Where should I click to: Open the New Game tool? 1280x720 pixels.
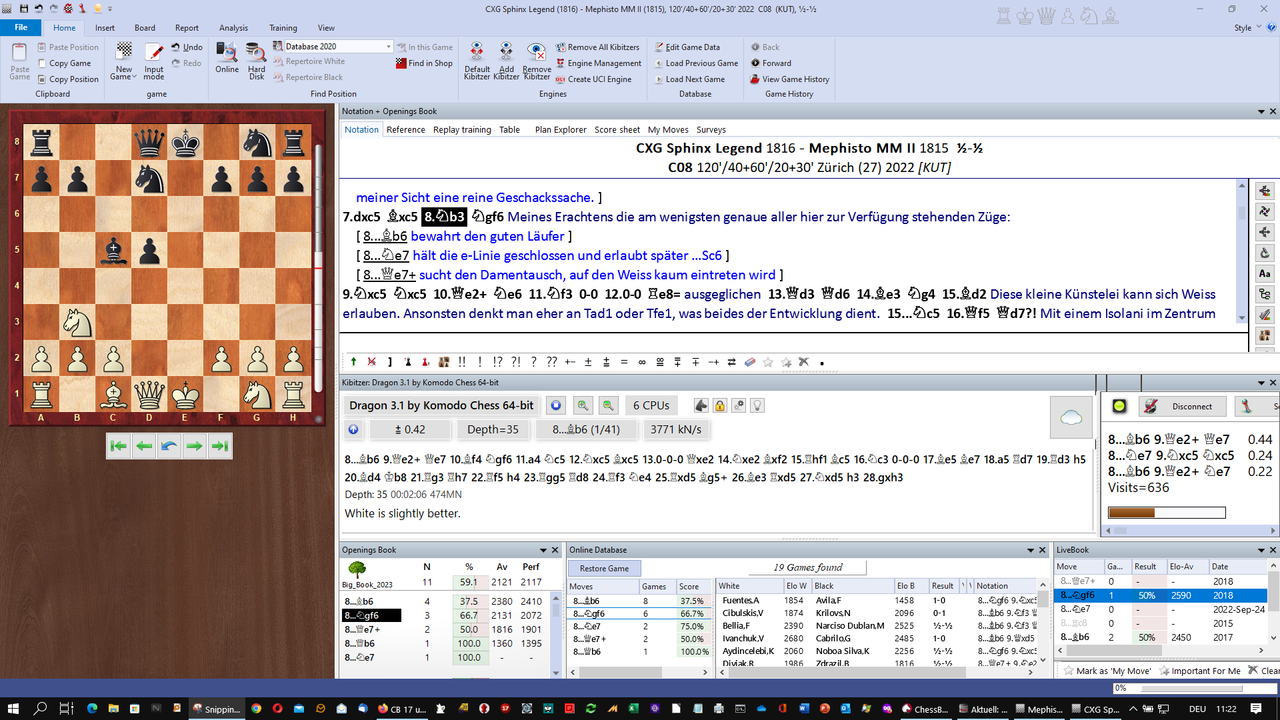click(123, 61)
